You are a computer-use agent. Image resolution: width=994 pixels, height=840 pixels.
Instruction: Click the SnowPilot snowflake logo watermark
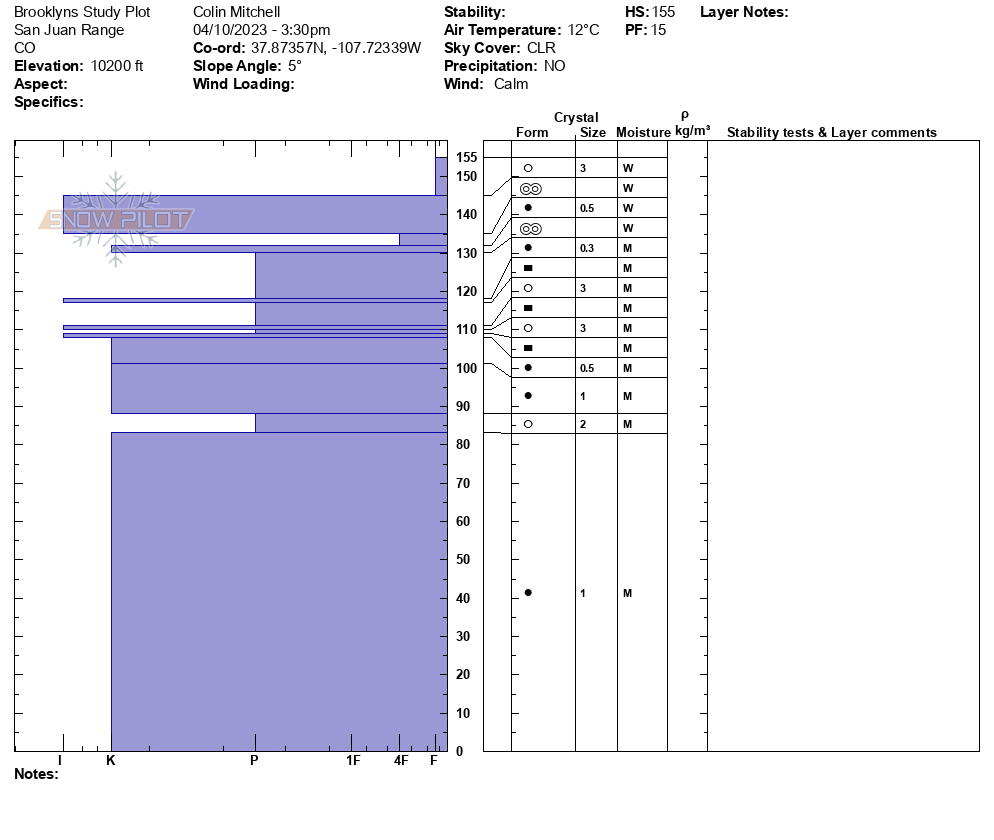click(116, 219)
